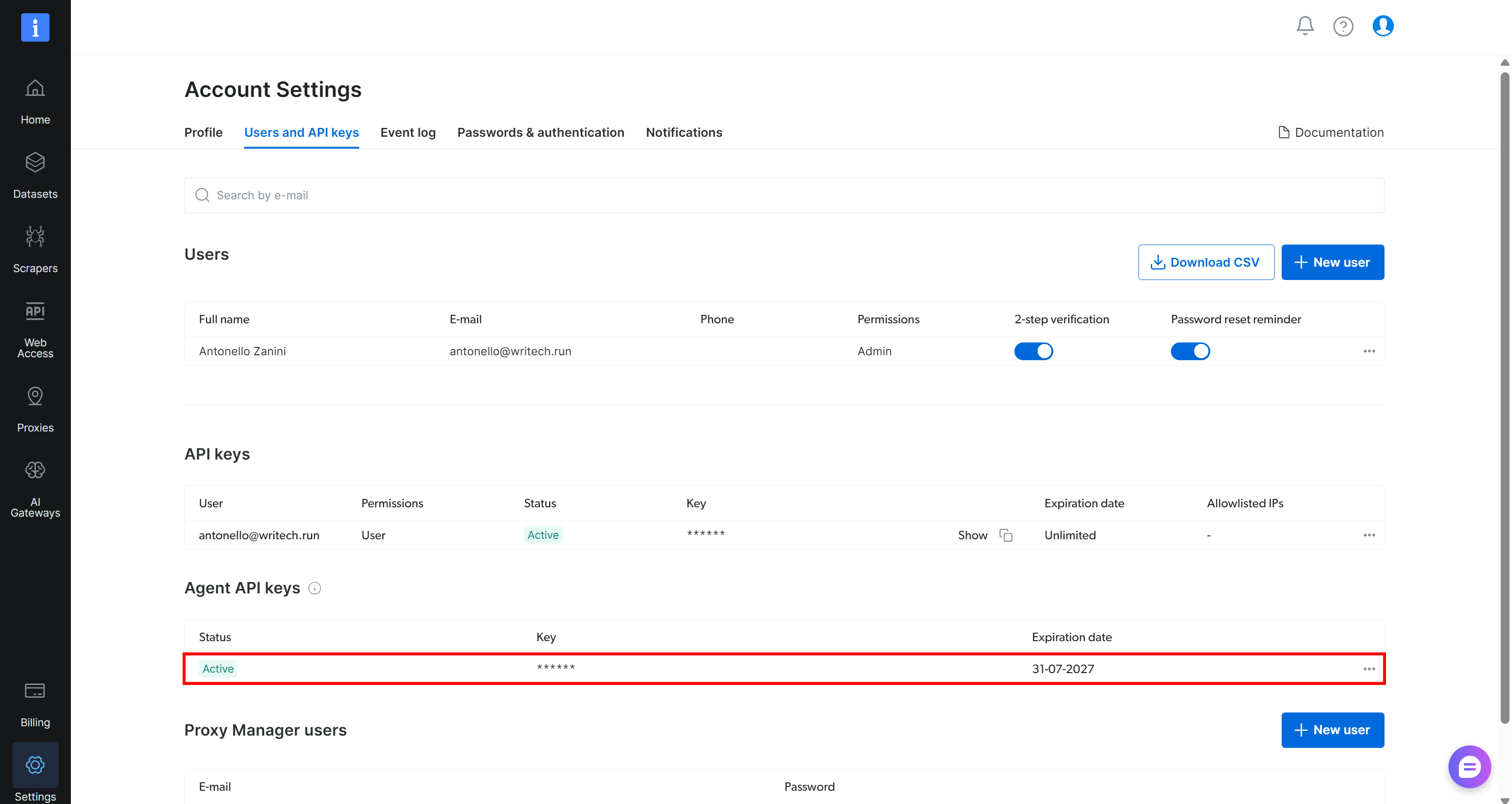Viewport: 1512px width, 804px height.
Task: Open Web Access API section
Action: 35,330
